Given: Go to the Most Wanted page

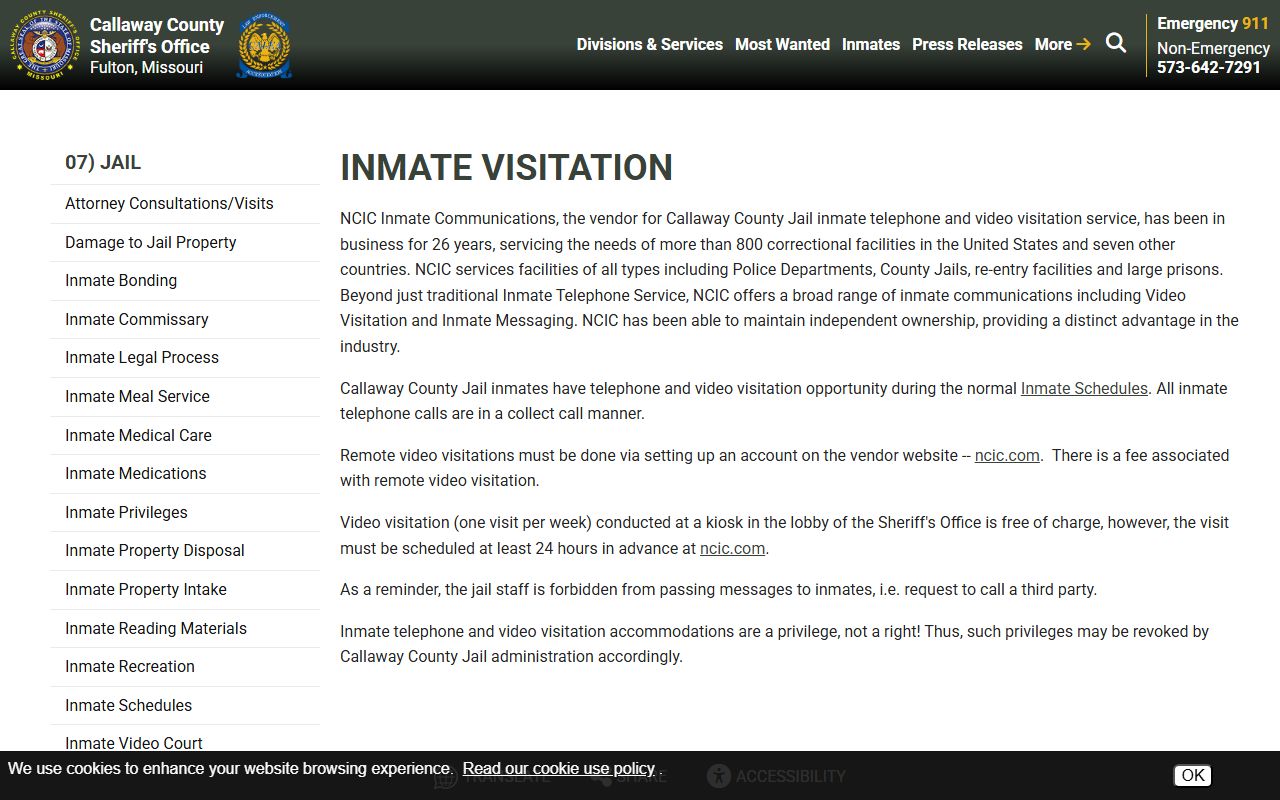Looking at the screenshot, I should coord(782,44).
